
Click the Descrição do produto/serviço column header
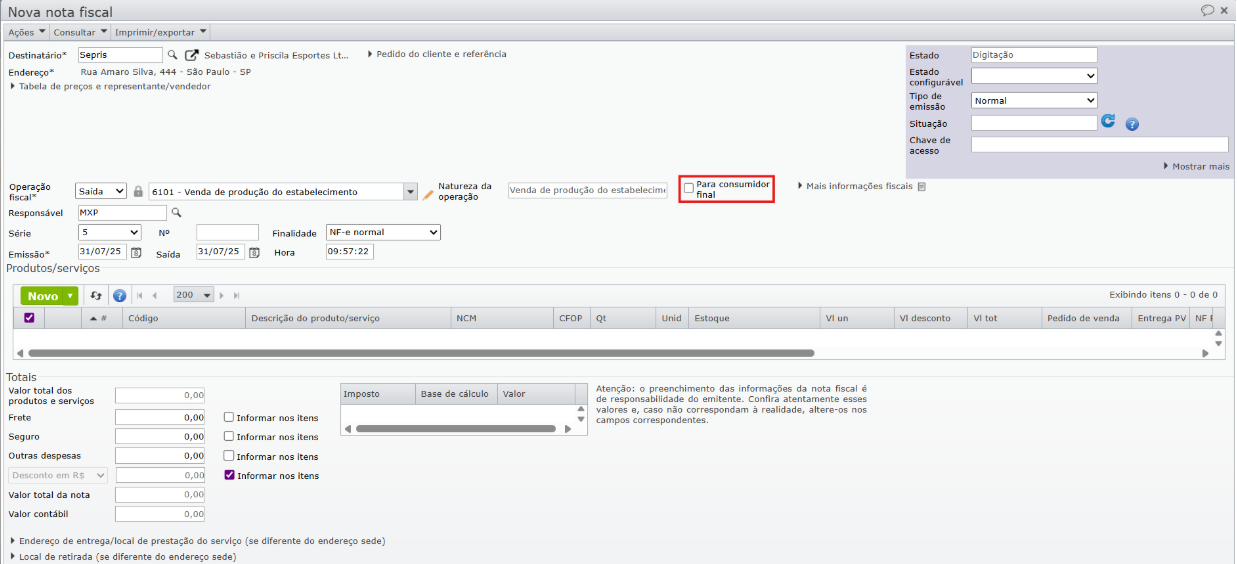point(348,318)
